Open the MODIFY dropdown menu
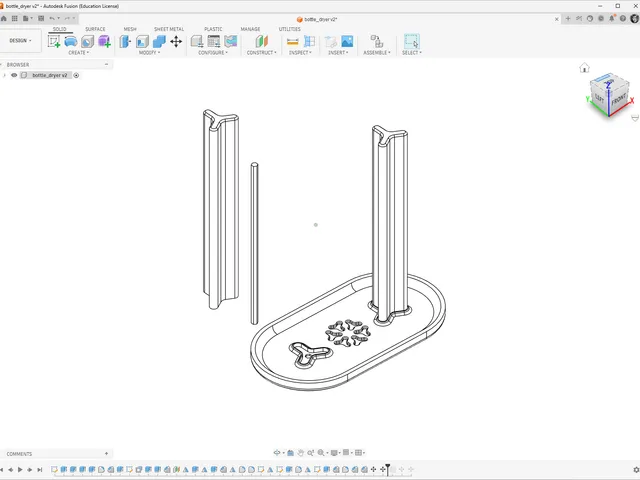 [x=149, y=53]
